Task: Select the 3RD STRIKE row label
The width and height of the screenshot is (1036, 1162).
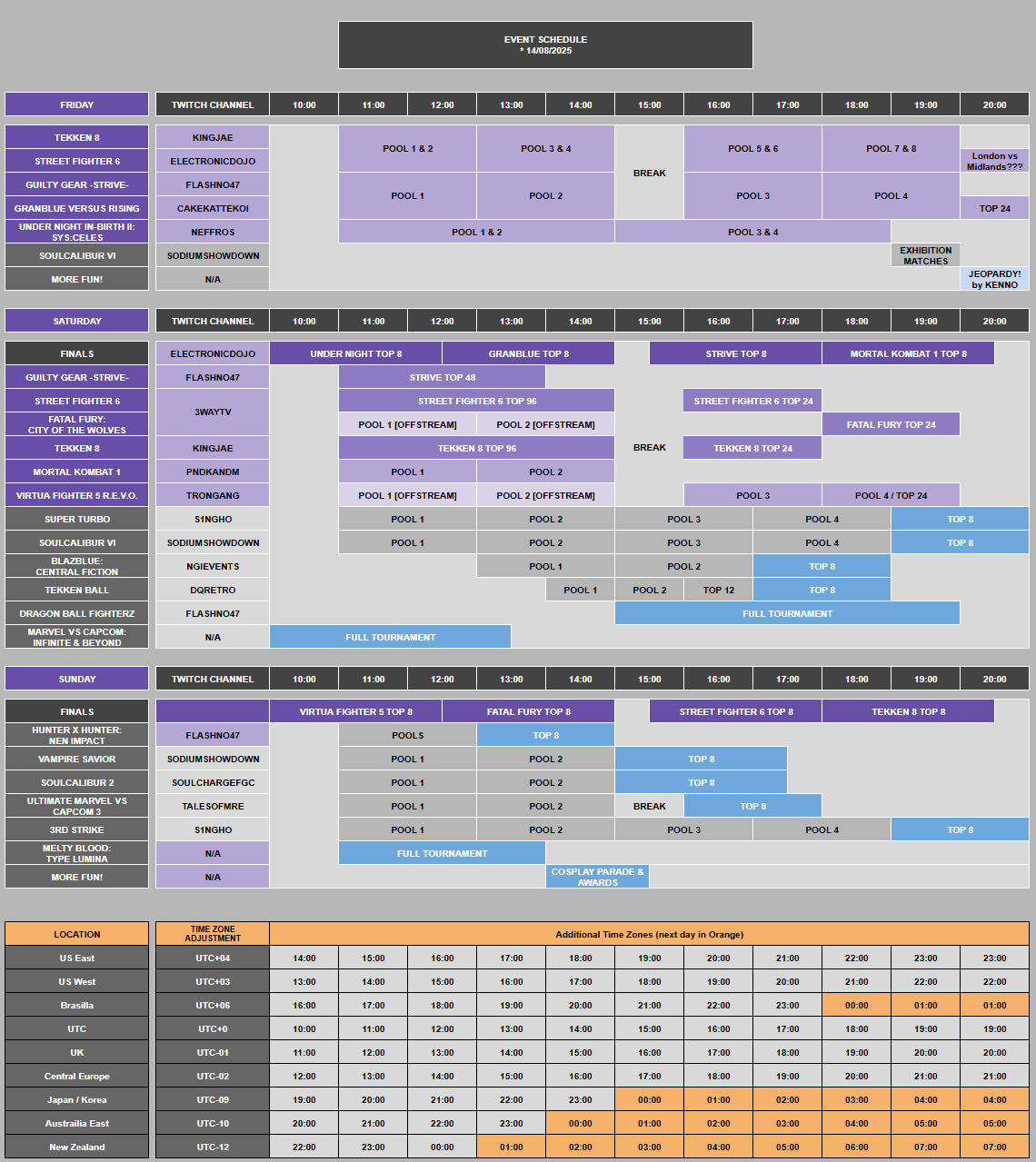Action: click(x=77, y=829)
